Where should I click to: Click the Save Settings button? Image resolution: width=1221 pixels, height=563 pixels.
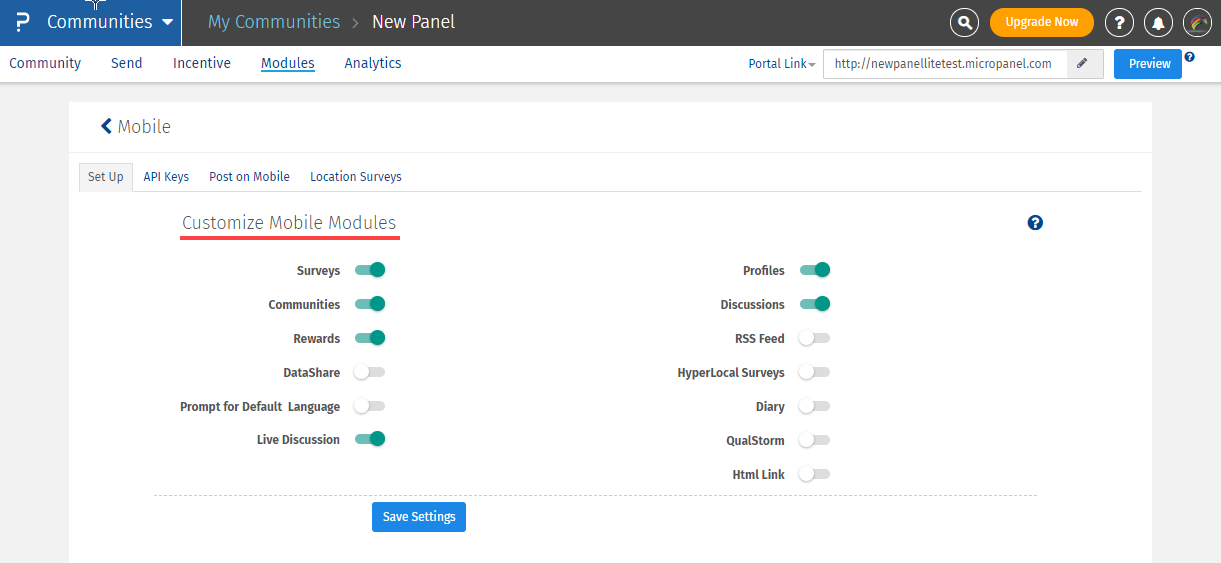coord(418,517)
